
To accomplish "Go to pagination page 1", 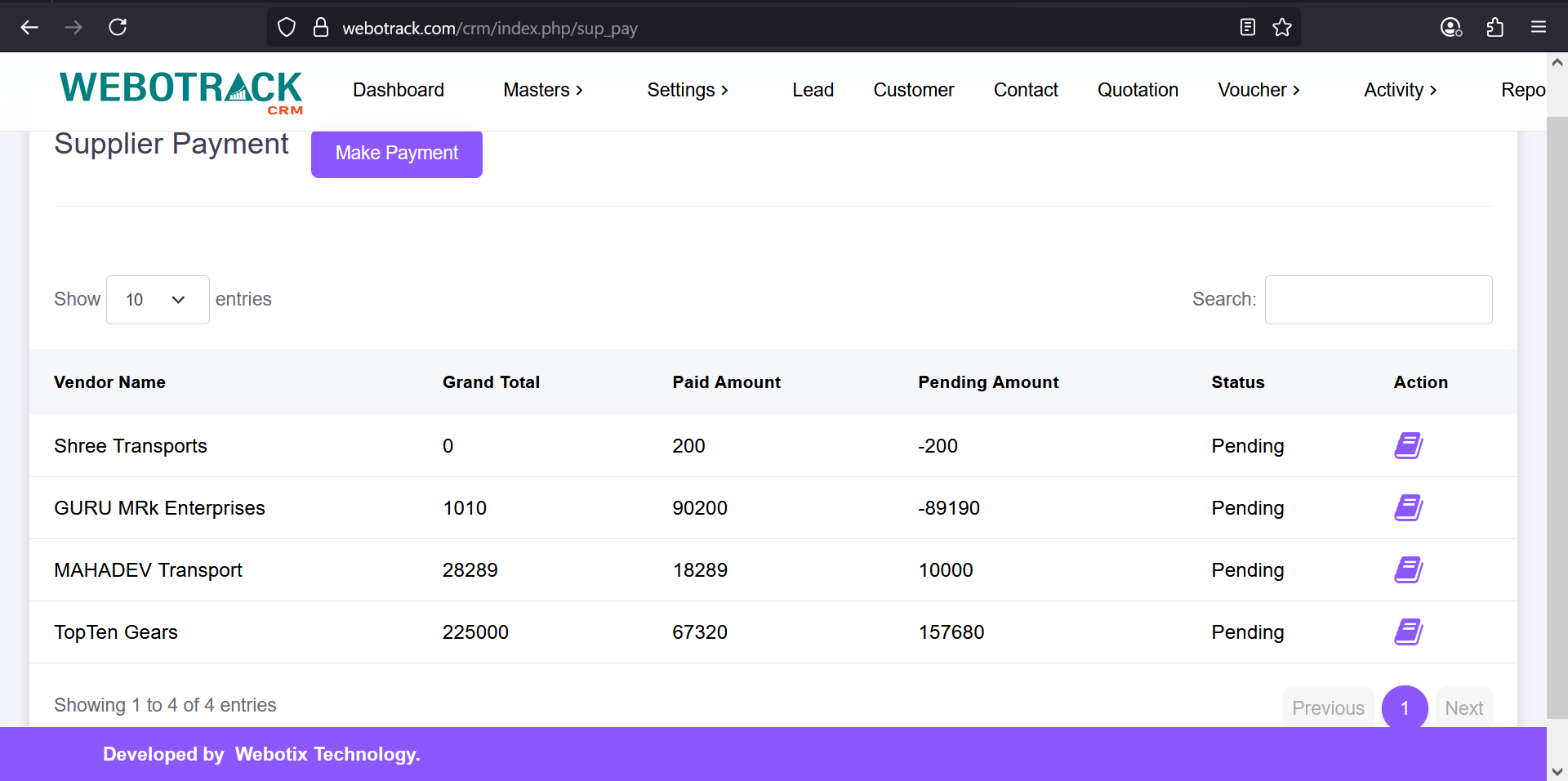I will pyautogui.click(x=1404, y=708).
